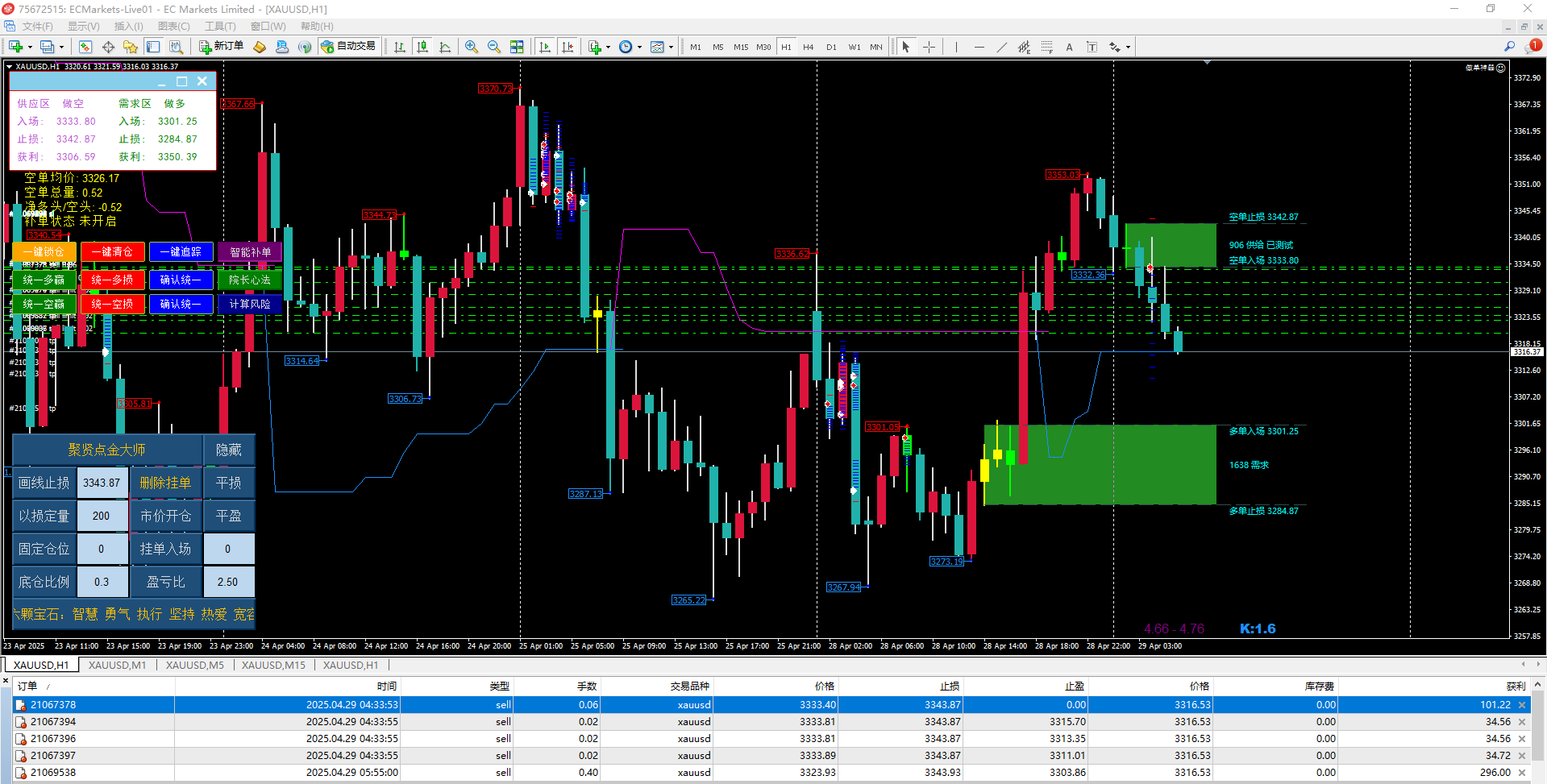Select the horizontal line tool
The height and width of the screenshot is (784, 1547).
click(x=979, y=47)
